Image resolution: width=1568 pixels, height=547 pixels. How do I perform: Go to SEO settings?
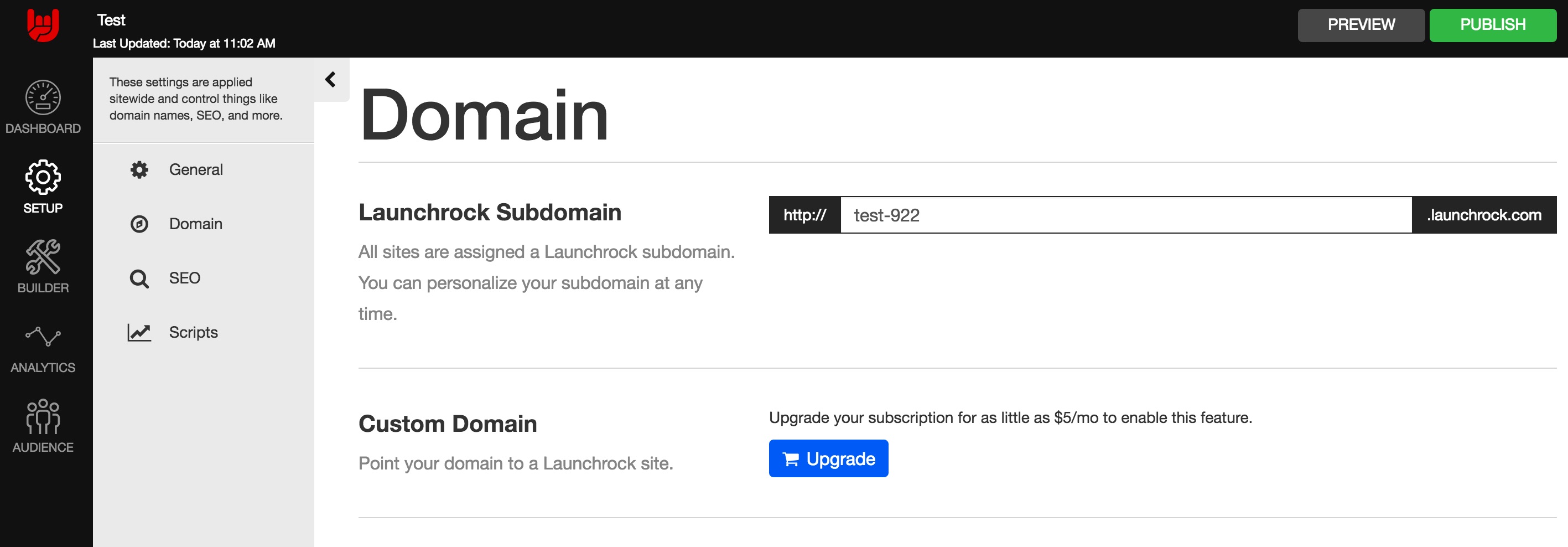[x=184, y=278]
